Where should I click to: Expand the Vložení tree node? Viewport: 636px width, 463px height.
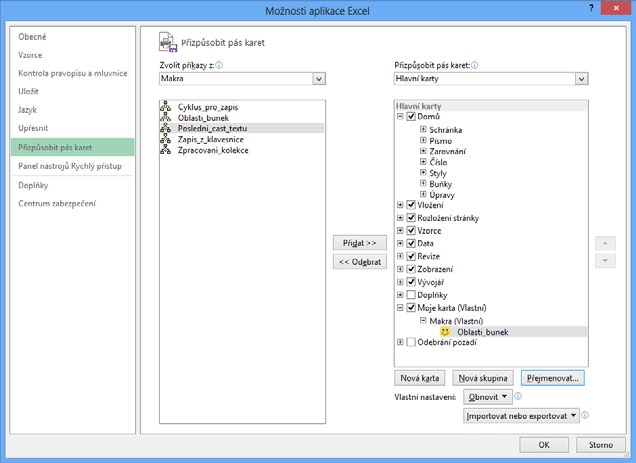pos(400,205)
